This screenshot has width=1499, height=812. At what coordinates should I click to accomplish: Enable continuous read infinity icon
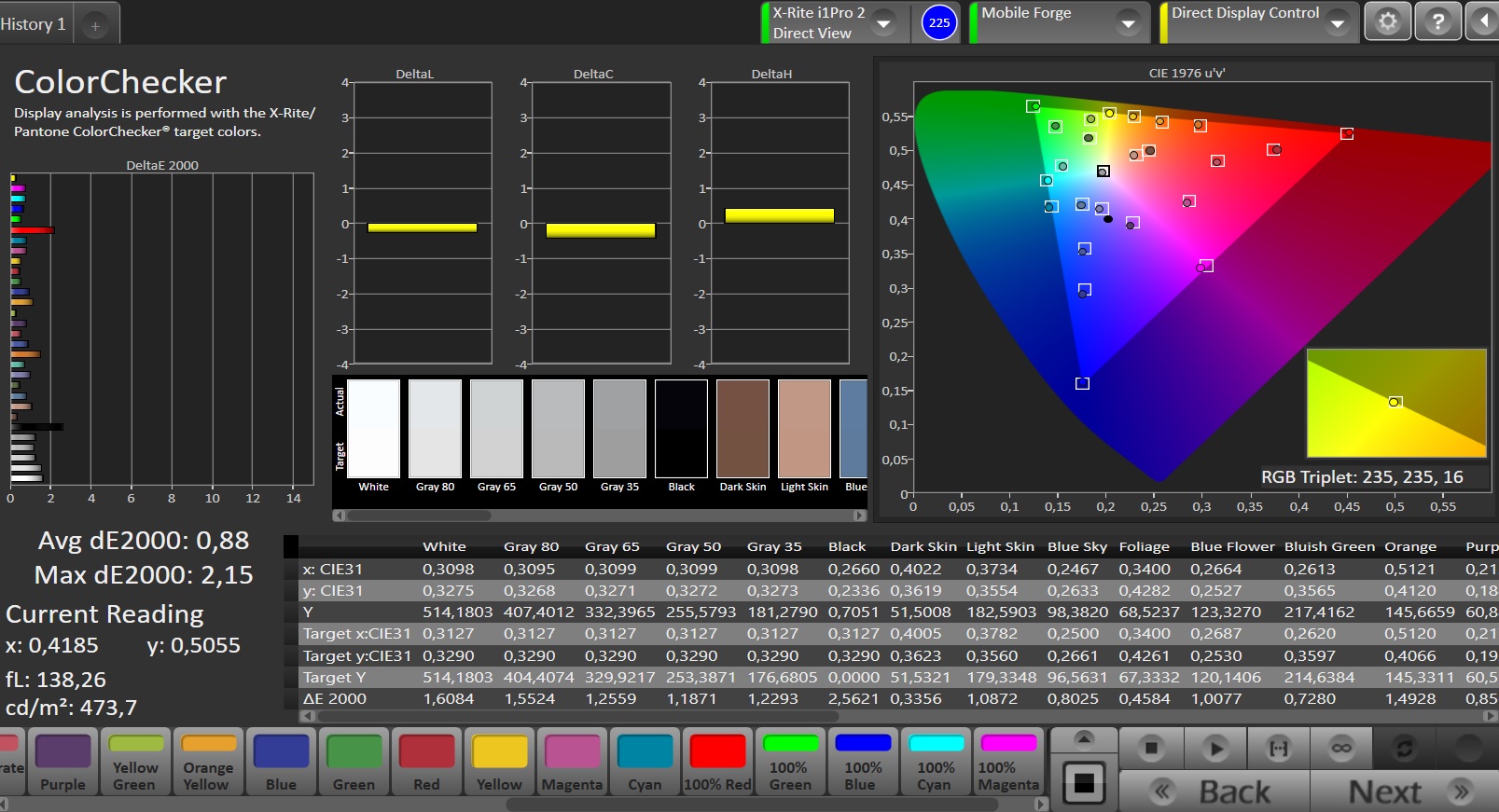1341,748
